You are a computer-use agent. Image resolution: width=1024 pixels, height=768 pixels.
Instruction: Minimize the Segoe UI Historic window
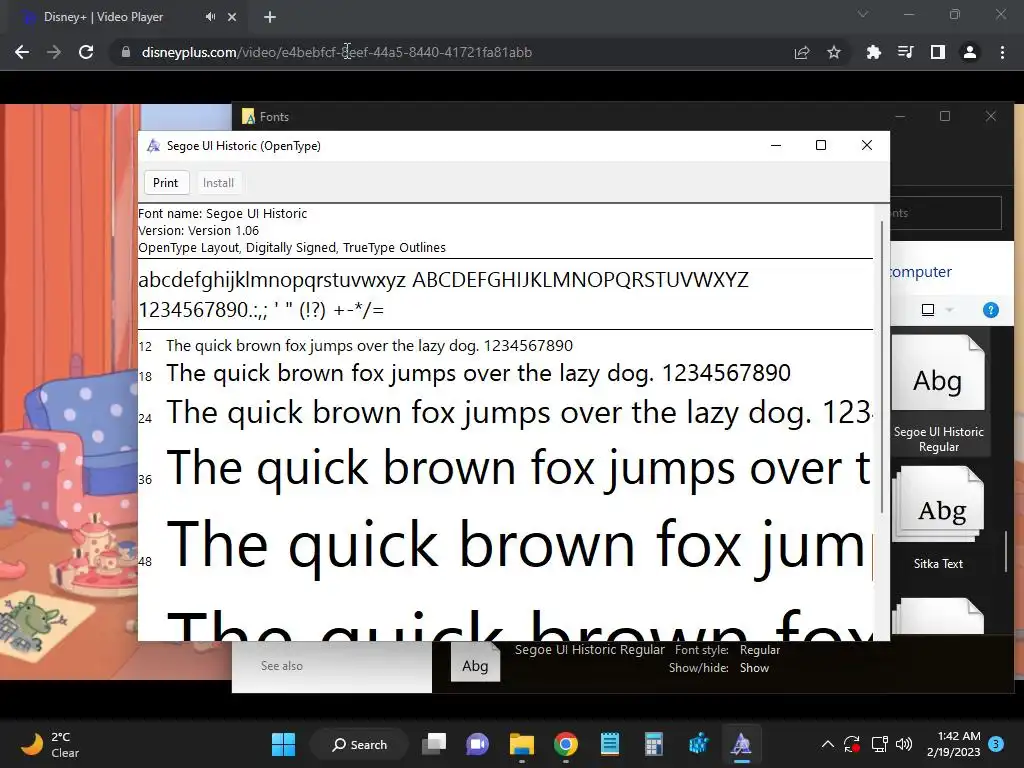pos(776,146)
